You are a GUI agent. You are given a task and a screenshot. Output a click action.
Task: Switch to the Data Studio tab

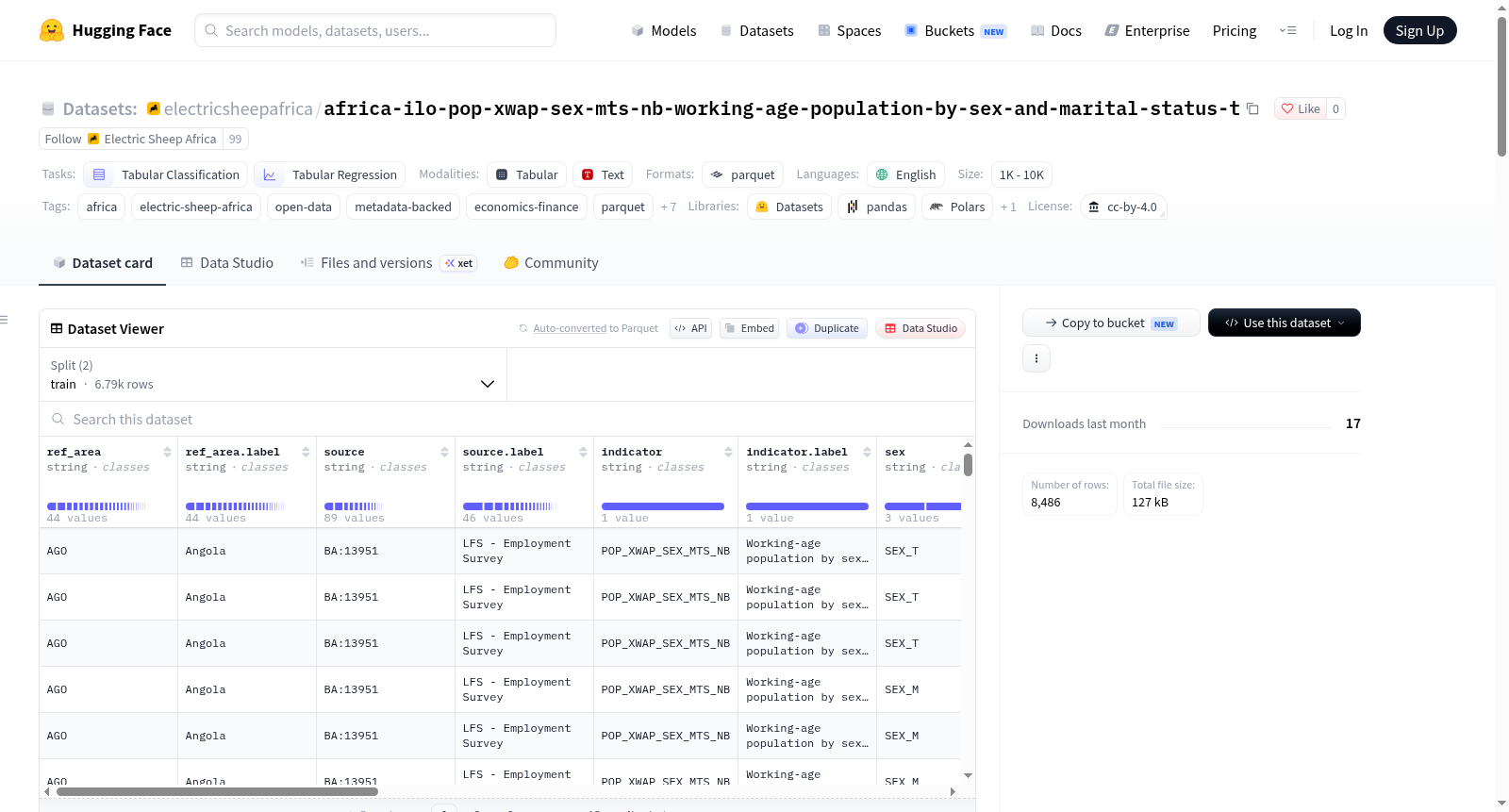click(x=226, y=263)
